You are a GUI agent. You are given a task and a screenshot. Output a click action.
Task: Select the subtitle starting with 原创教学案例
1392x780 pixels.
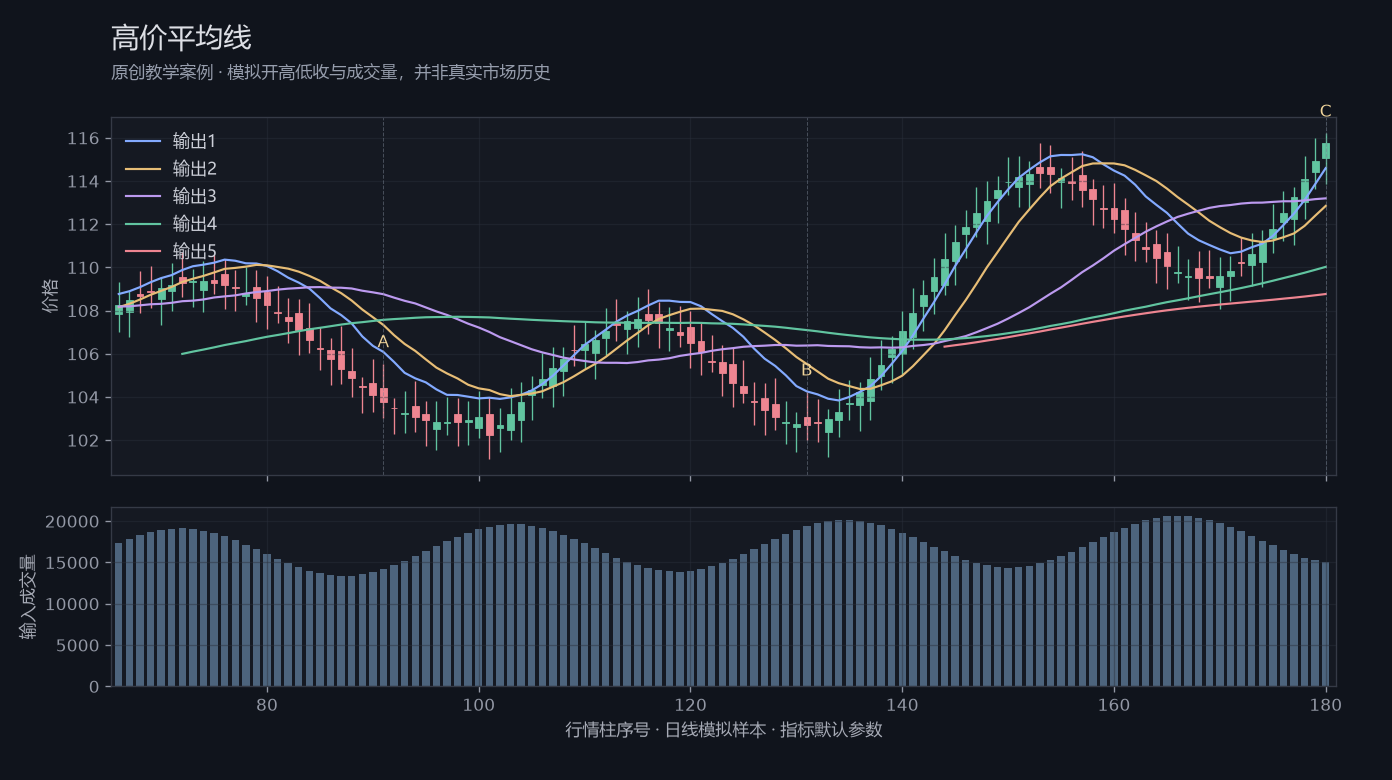[x=331, y=72]
